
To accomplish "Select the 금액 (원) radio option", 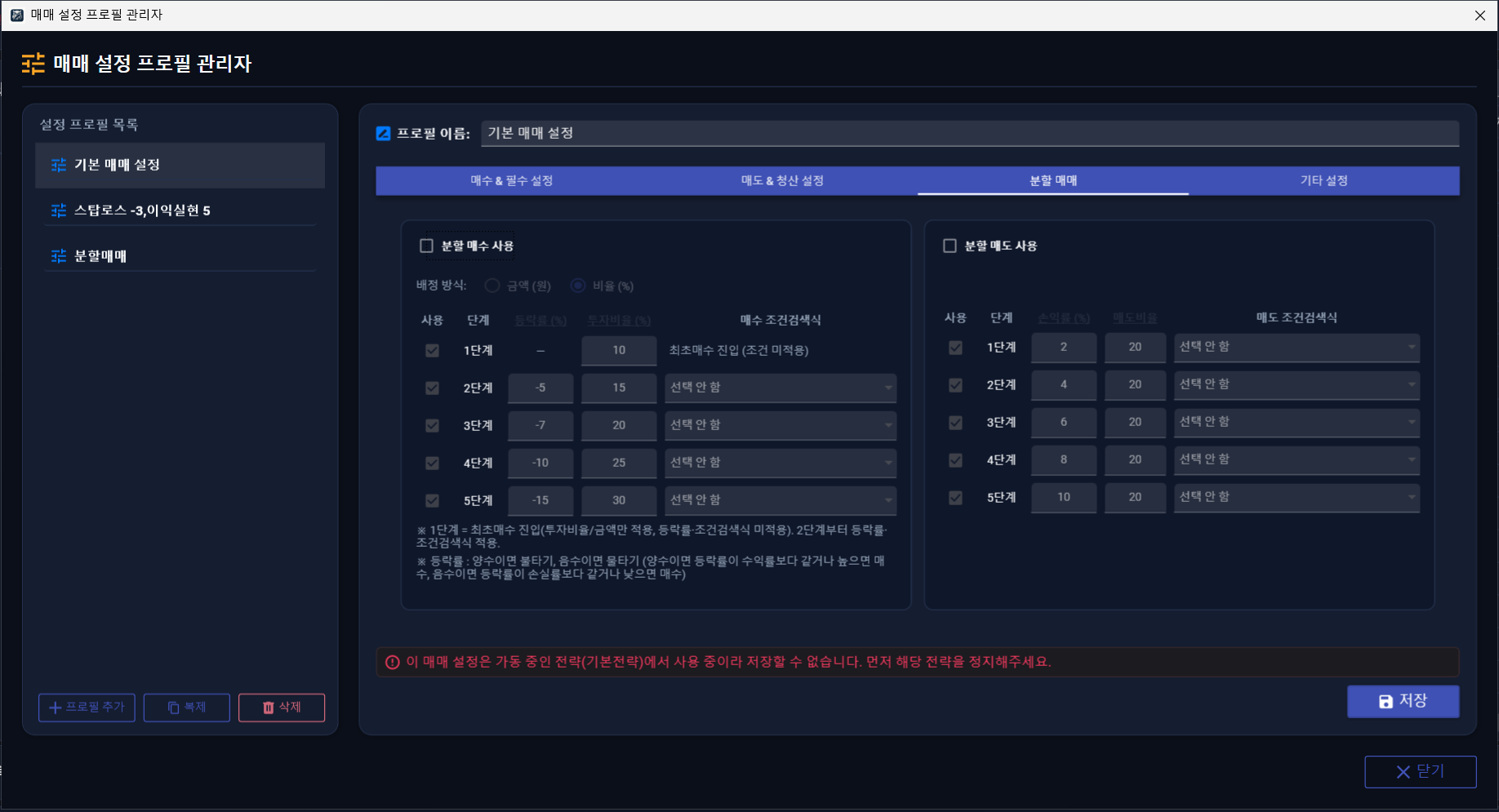I will coord(492,286).
